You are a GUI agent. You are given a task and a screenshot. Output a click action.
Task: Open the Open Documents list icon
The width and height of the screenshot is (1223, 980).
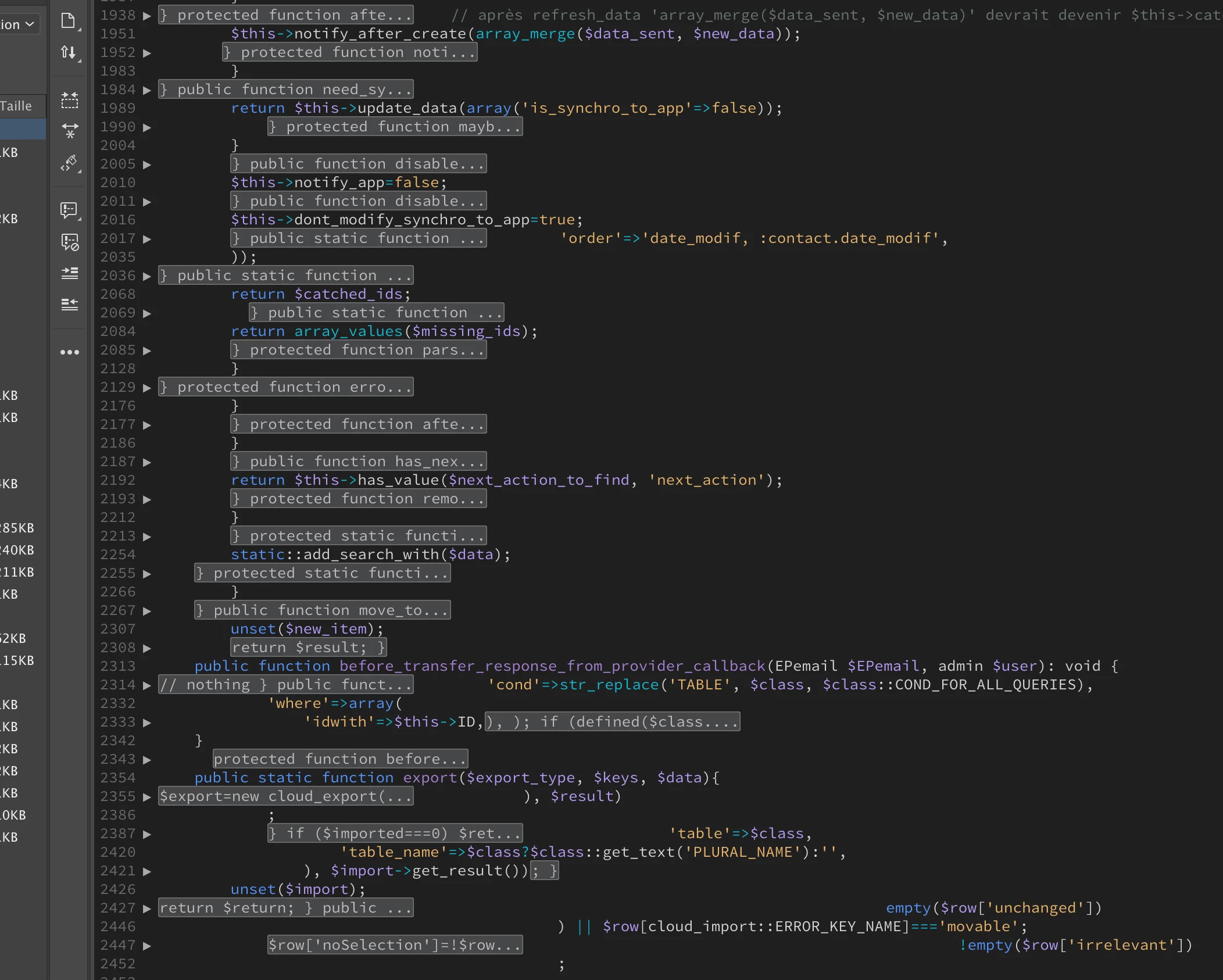[x=69, y=22]
